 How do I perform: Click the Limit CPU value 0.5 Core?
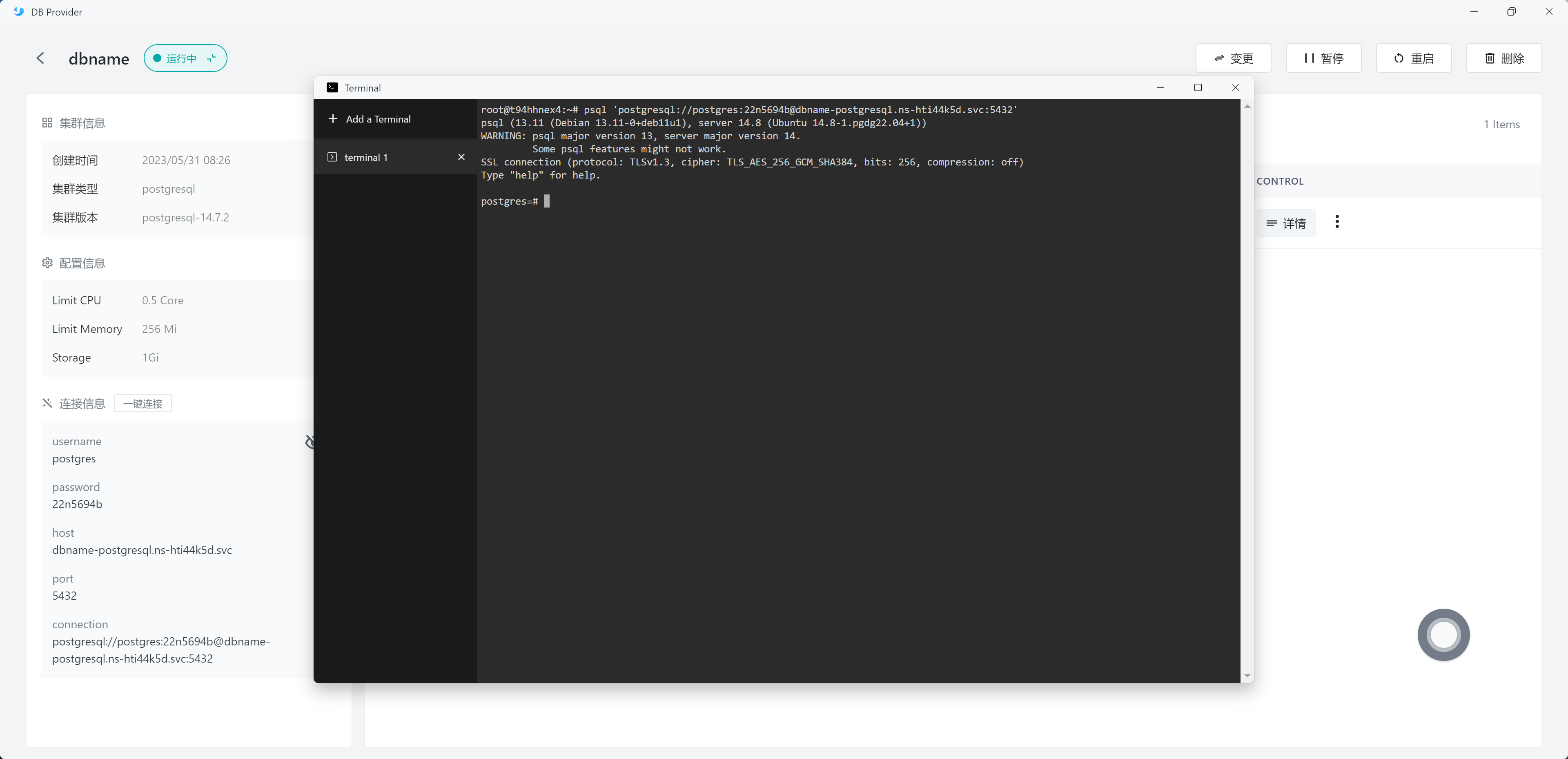pos(163,300)
